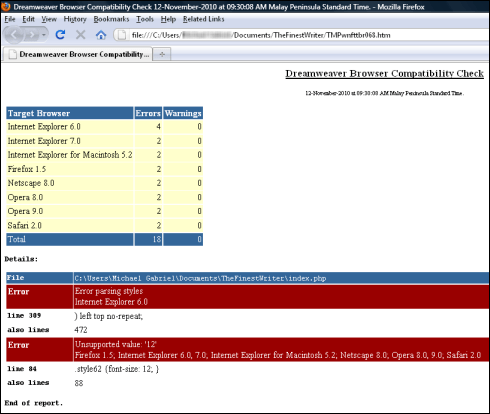
Task: Click the Unsupported value: '12' message
Action: pos(116,344)
